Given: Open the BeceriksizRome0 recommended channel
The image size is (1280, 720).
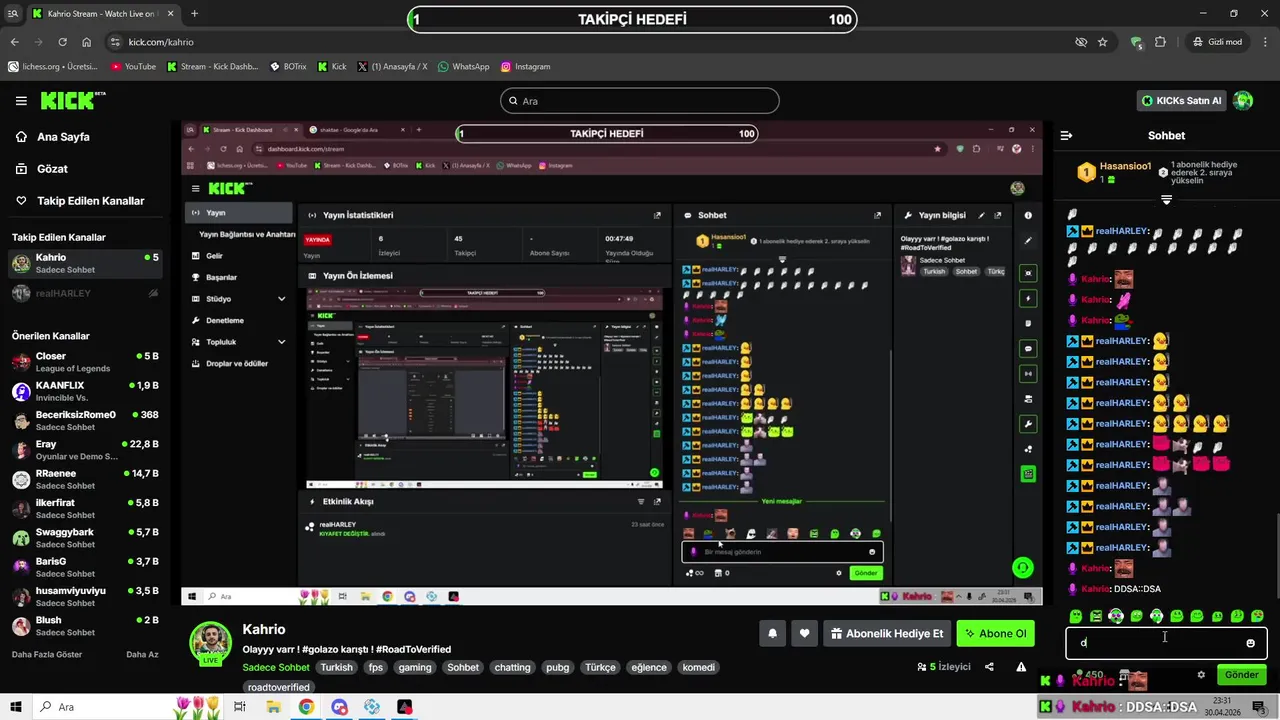Looking at the screenshot, I should 84,421.
